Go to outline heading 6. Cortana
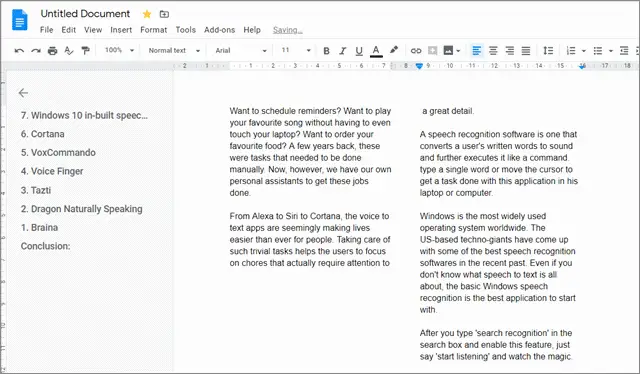The image size is (640, 374). click(42, 134)
